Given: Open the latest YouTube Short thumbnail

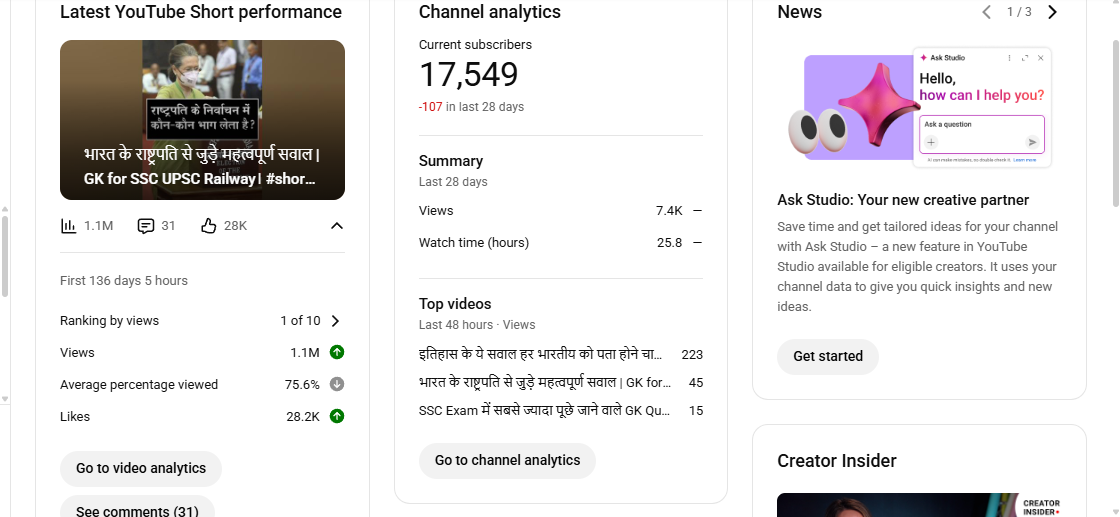Looking at the screenshot, I should click(x=202, y=120).
